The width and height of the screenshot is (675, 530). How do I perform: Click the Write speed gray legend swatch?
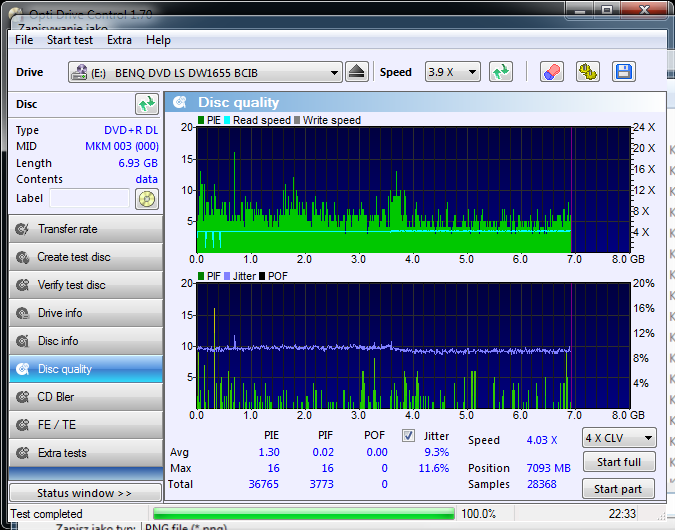tap(297, 120)
